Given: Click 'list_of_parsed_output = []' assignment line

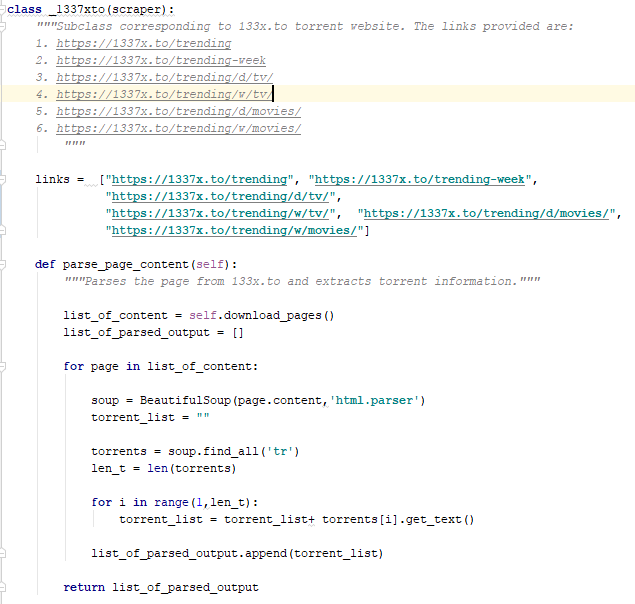Looking at the screenshot, I should [x=153, y=333].
